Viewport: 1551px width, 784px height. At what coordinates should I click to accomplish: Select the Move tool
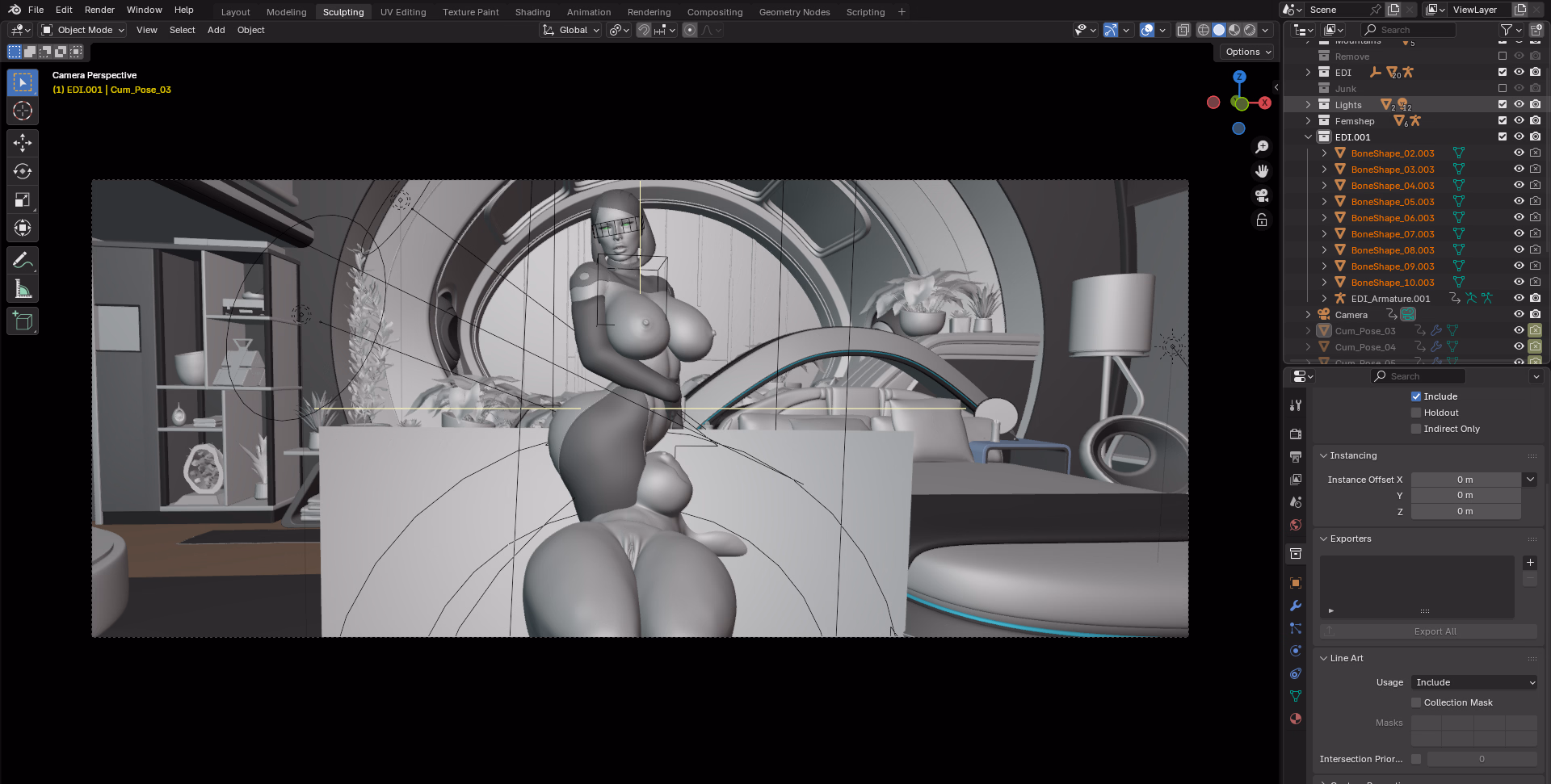click(x=23, y=143)
